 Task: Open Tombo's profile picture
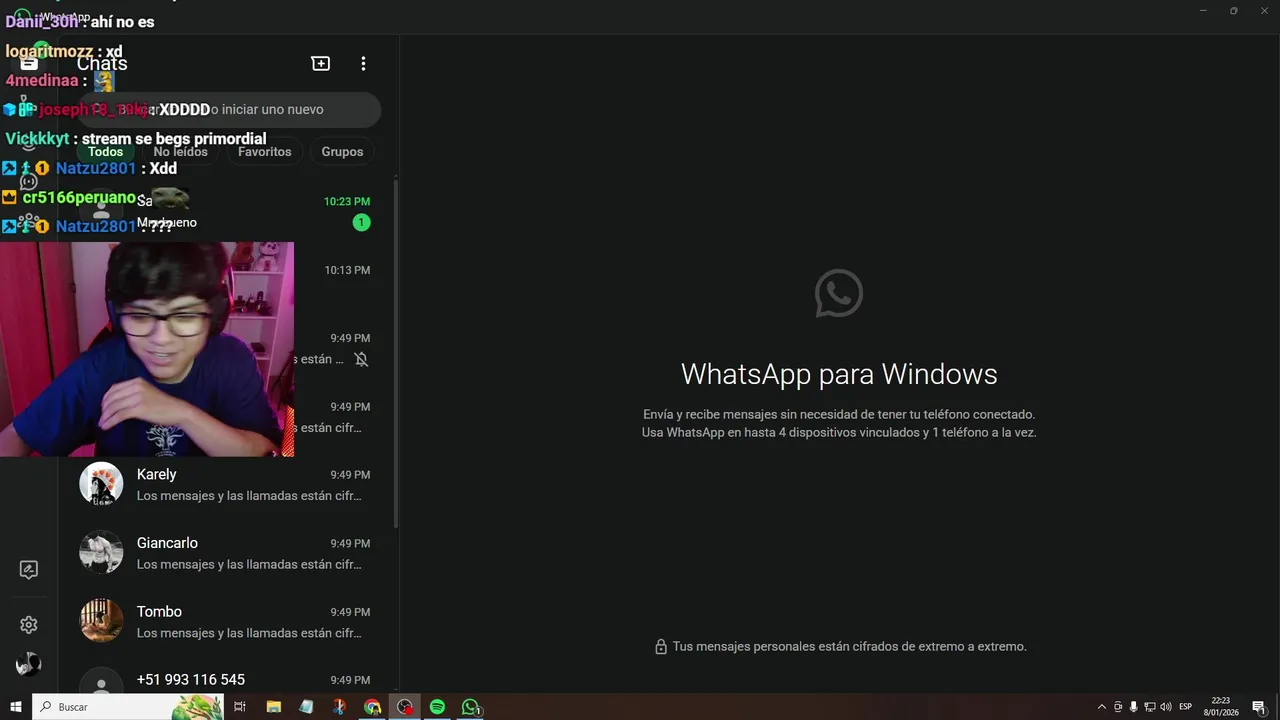click(x=101, y=621)
